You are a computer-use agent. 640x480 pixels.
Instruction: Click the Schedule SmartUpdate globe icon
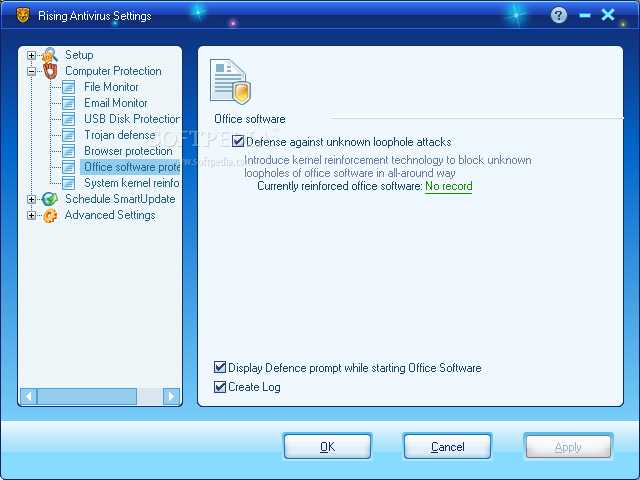50,199
